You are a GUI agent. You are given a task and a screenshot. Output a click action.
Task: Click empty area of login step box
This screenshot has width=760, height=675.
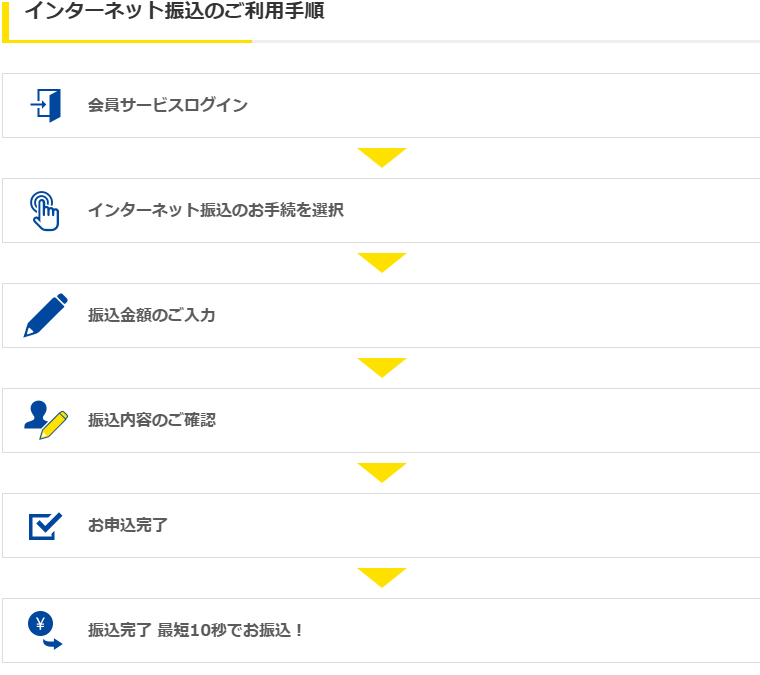point(504,106)
